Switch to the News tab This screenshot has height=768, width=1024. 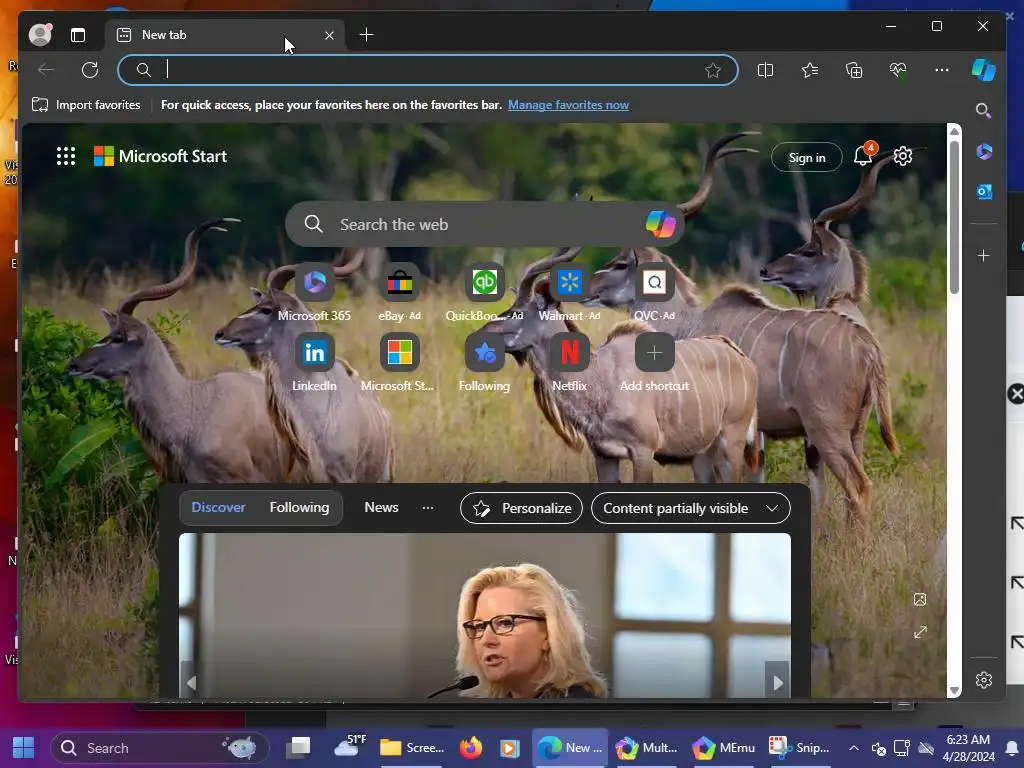[381, 507]
